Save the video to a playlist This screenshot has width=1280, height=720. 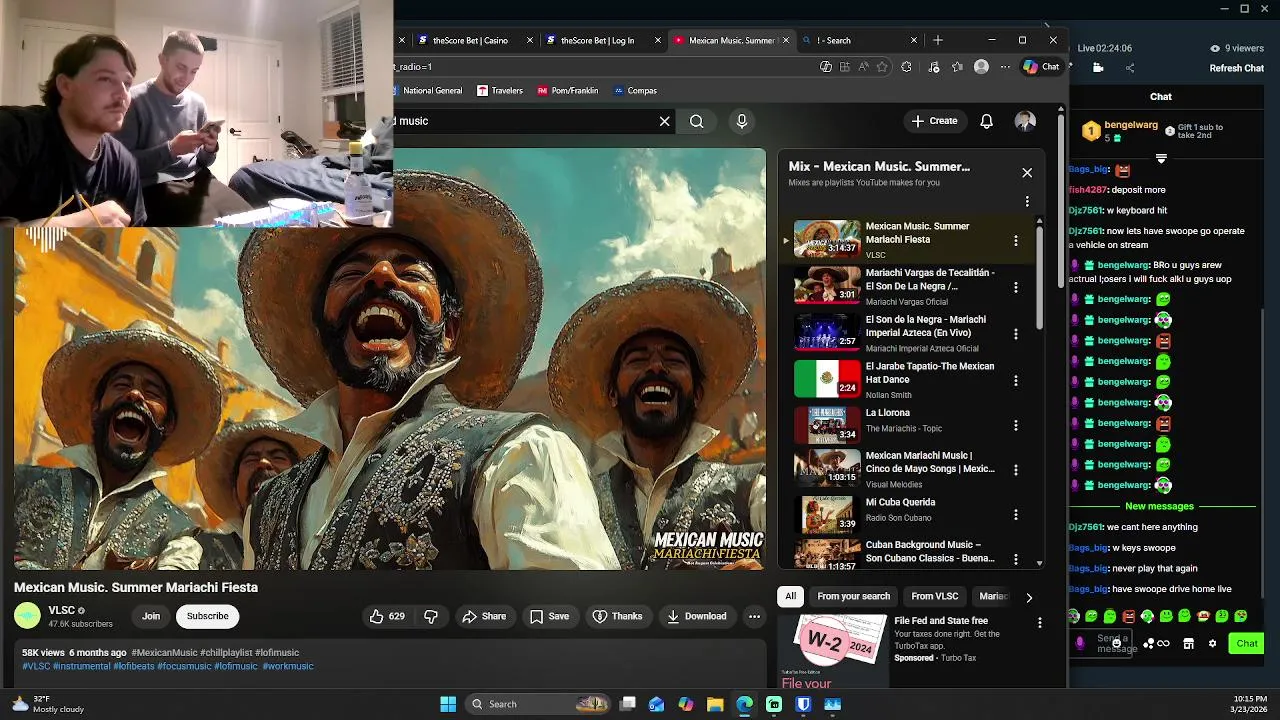(x=549, y=616)
